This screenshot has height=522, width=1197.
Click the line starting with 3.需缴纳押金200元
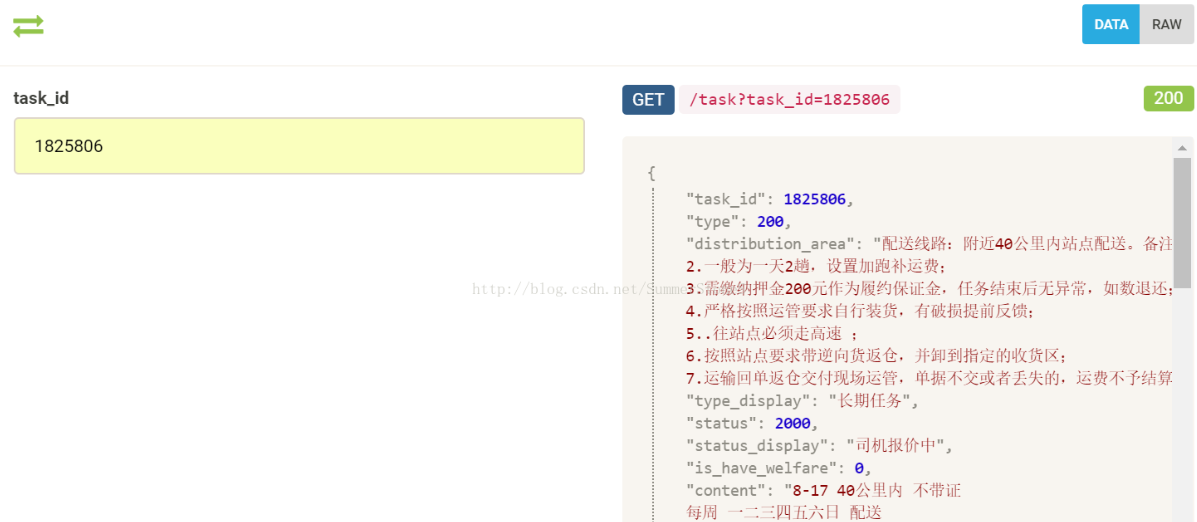(929, 288)
